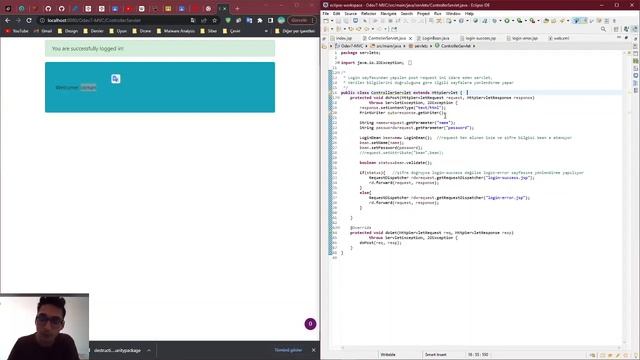The image size is (640, 360).
Task: Open the Design bookmark folder
Action: [68, 31]
